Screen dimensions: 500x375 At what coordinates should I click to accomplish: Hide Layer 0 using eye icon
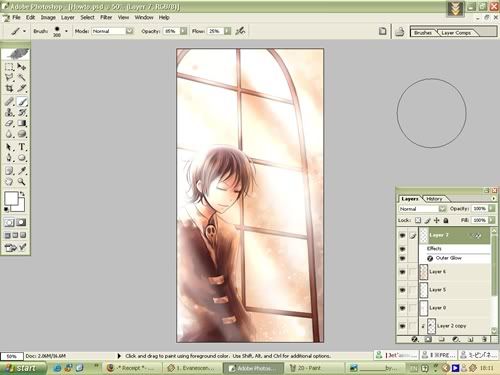402,308
